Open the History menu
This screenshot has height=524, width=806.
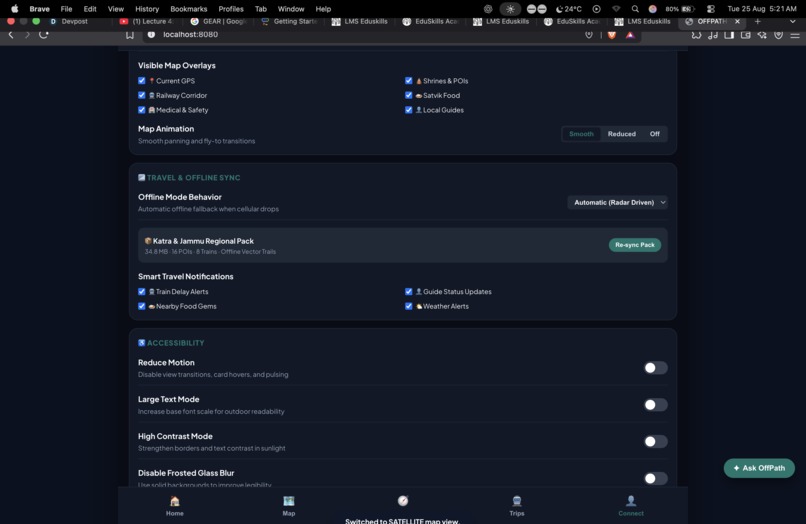[147, 9]
